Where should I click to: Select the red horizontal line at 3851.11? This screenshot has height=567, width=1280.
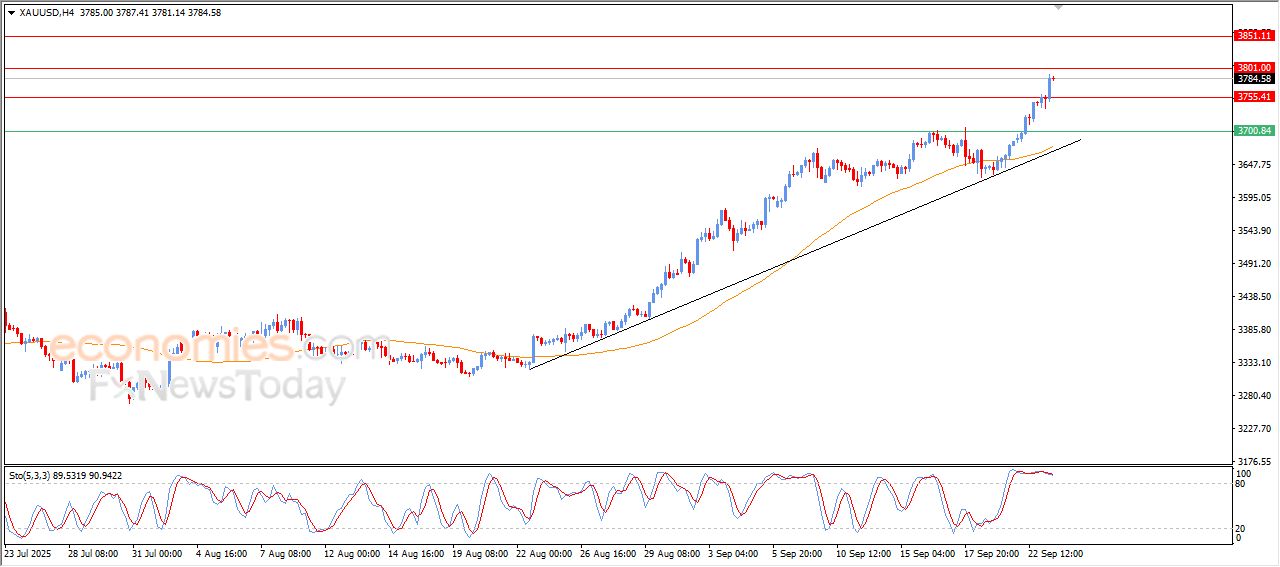pyautogui.click(x=618, y=36)
